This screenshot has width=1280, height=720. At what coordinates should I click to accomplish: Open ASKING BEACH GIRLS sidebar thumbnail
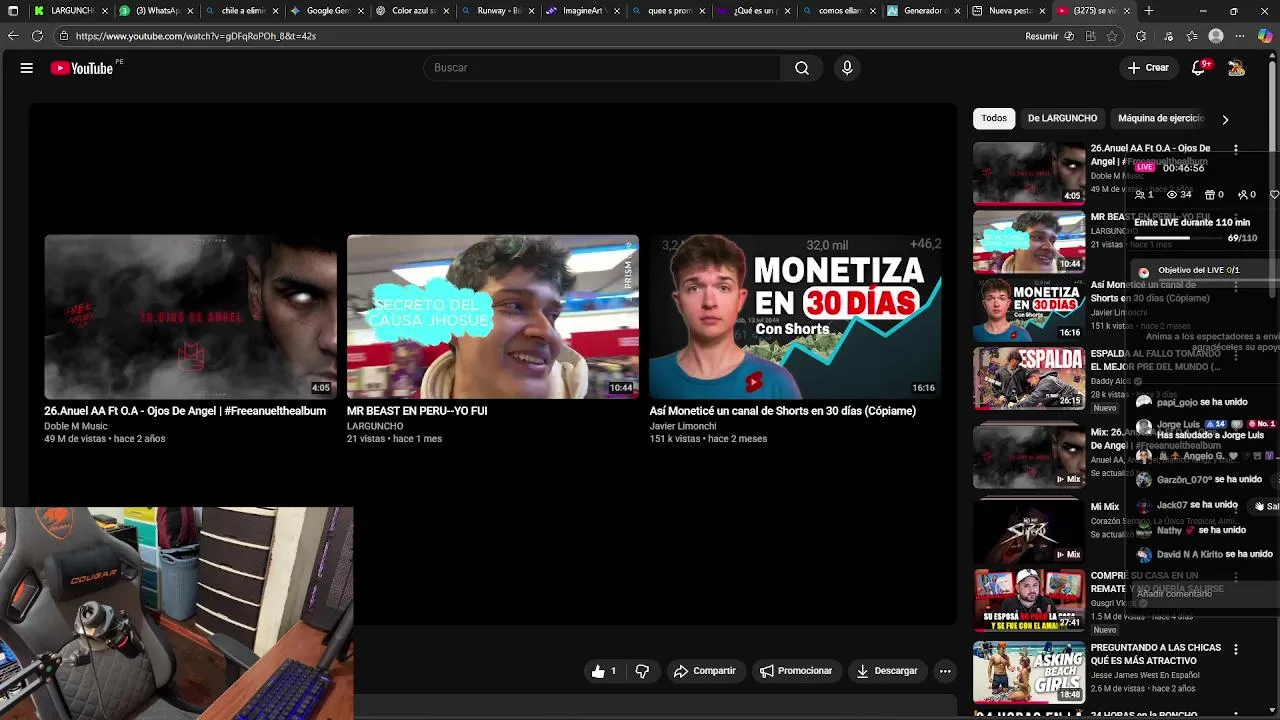1029,673
